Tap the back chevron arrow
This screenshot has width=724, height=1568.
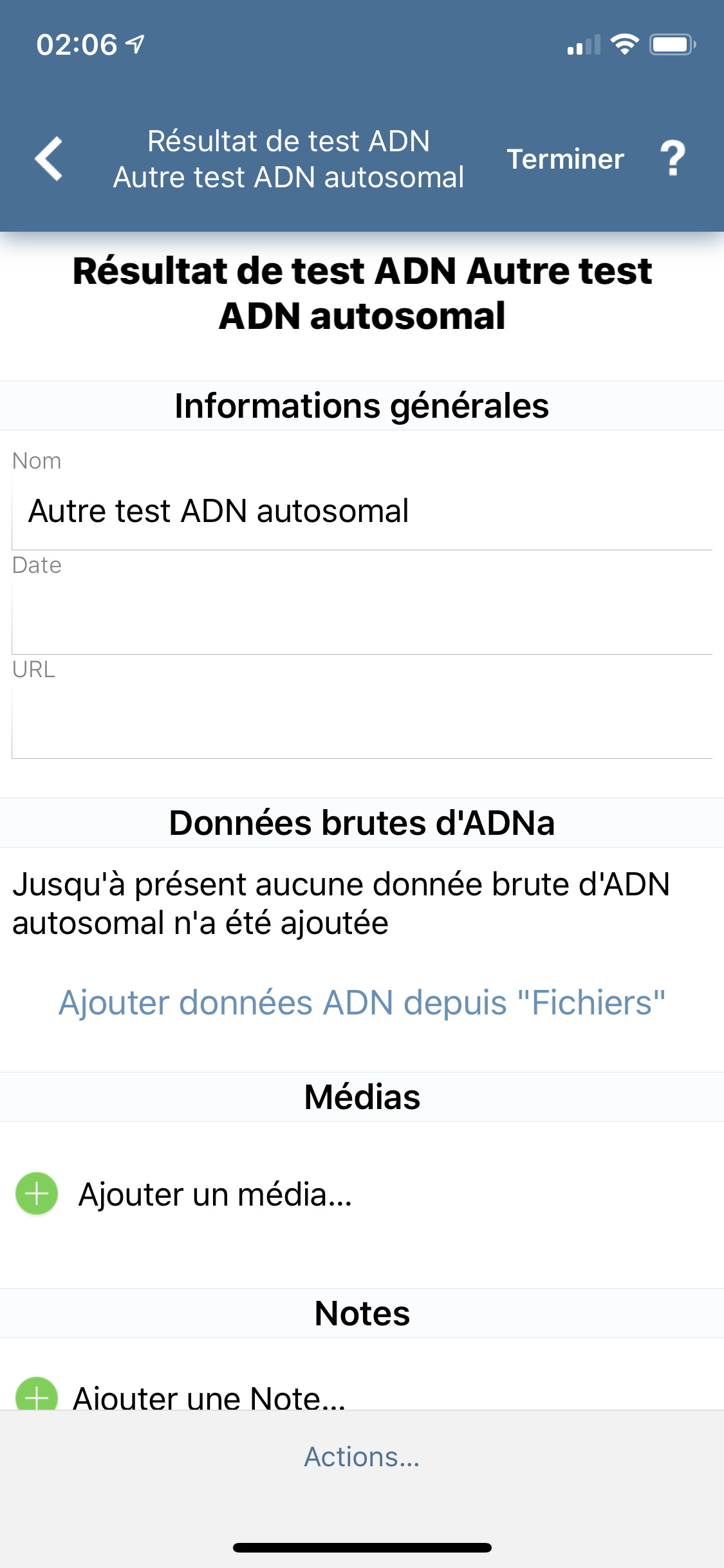(x=49, y=158)
